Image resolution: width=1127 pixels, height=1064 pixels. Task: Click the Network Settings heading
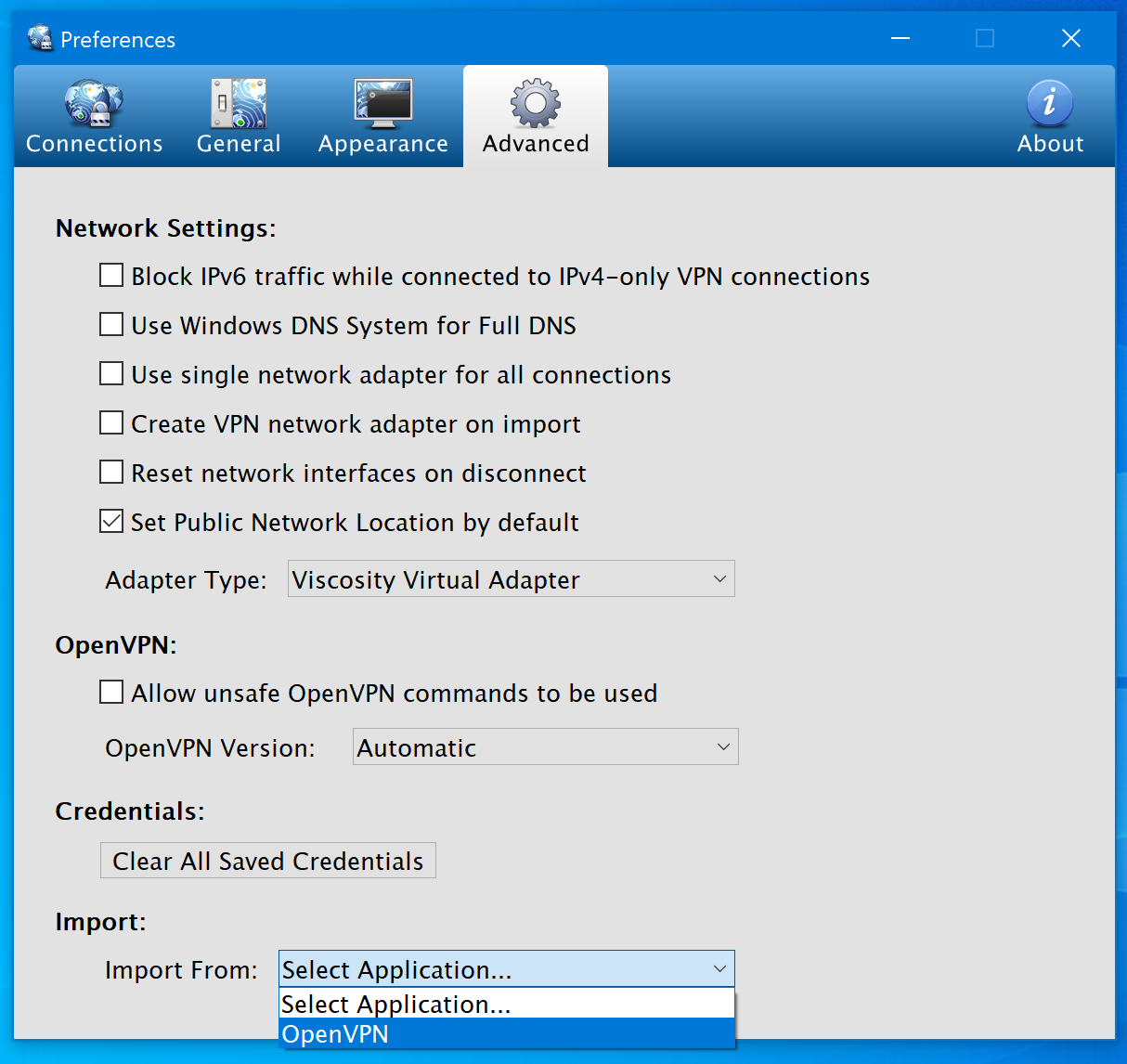pyautogui.click(x=166, y=228)
